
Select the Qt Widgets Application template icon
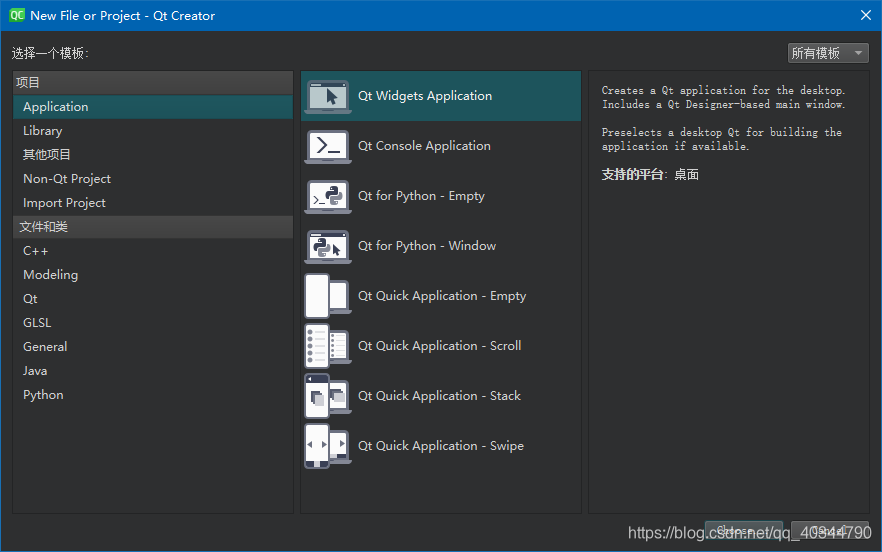coord(328,97)
